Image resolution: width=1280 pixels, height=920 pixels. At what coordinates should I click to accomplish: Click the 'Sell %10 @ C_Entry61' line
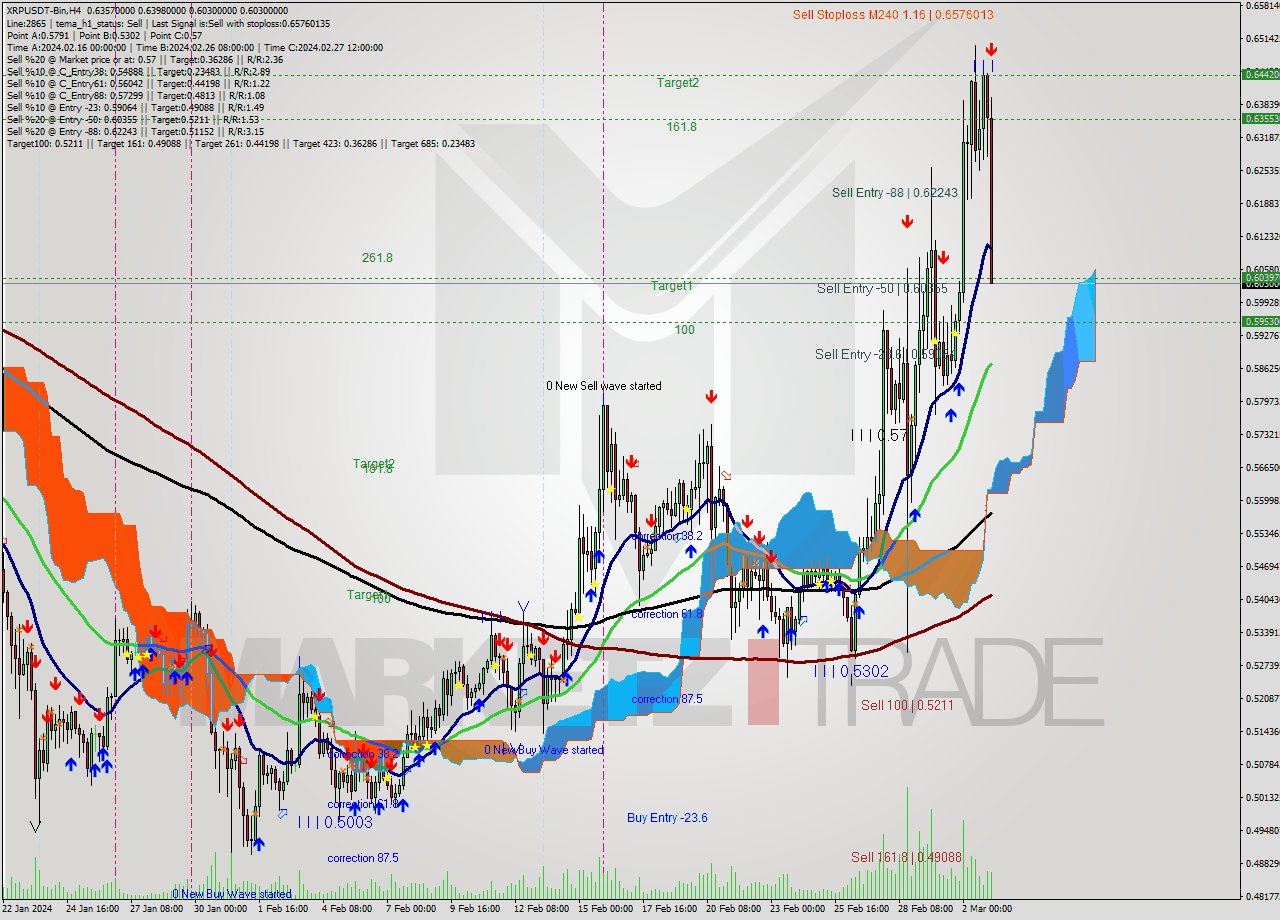pyautogui.click(x=138, y=83)
